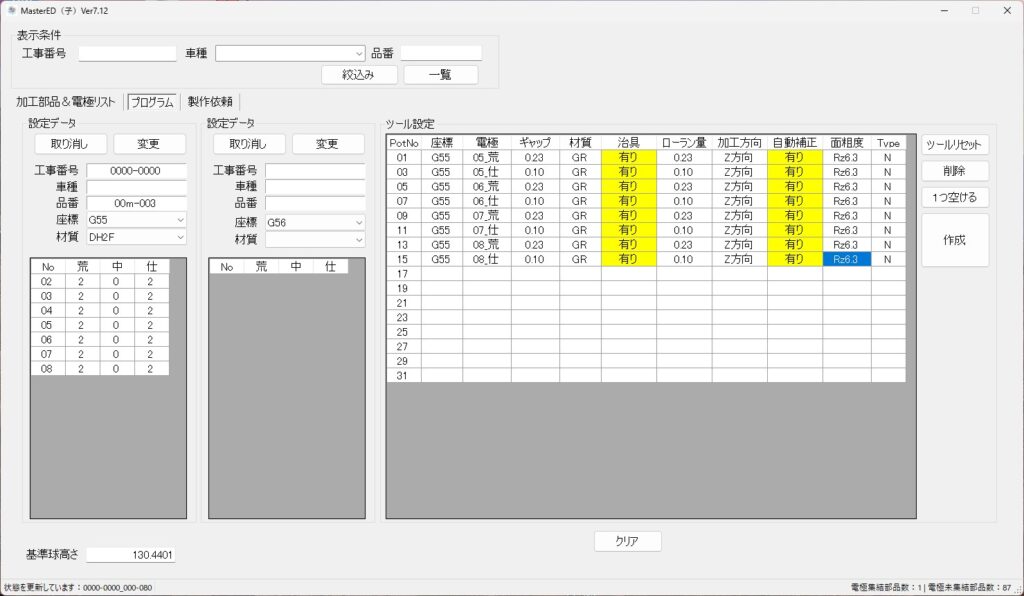Click the 基準球高さ value field
1024x596 pixels.
point(131,554)
